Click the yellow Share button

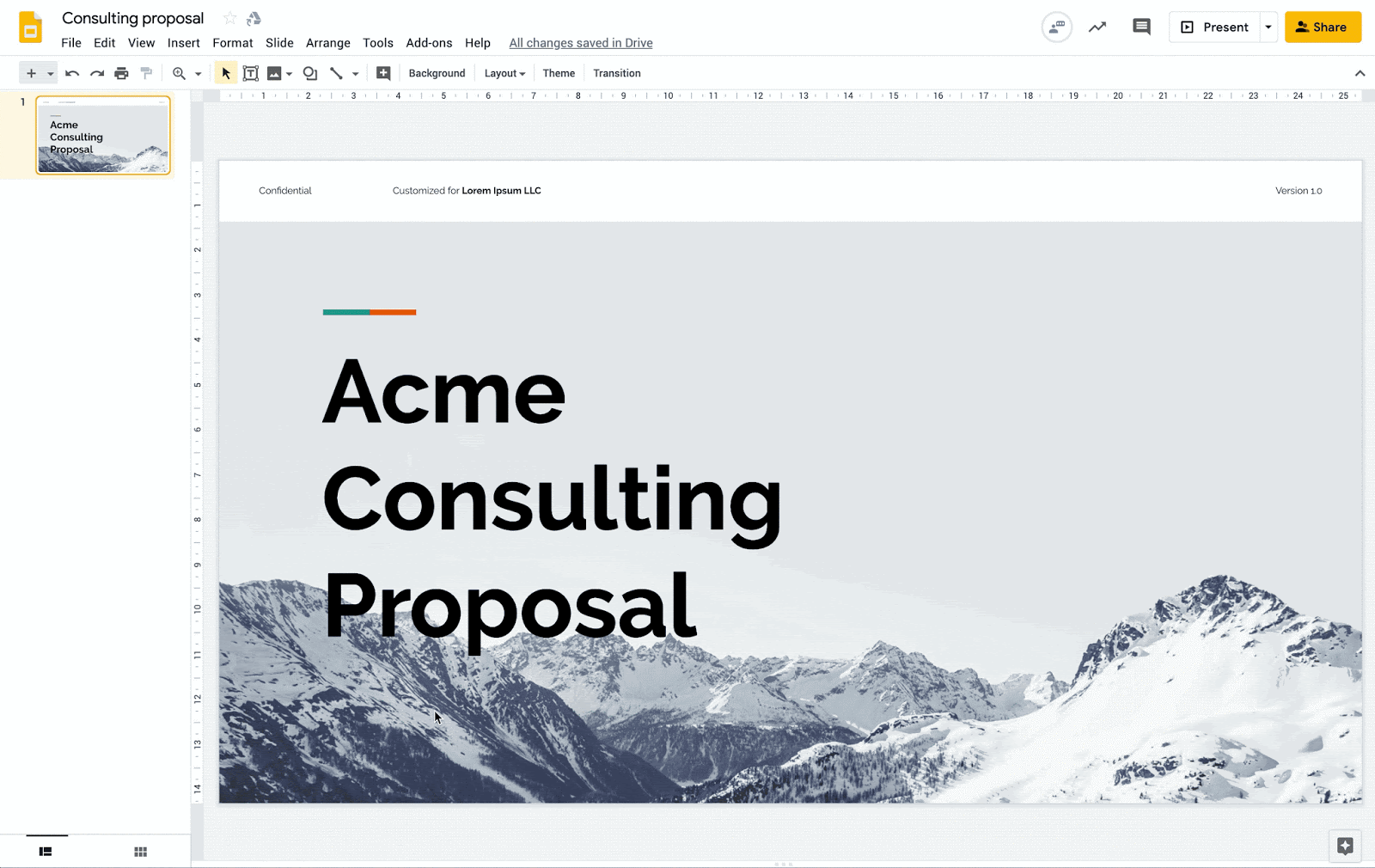(1323, 28)
